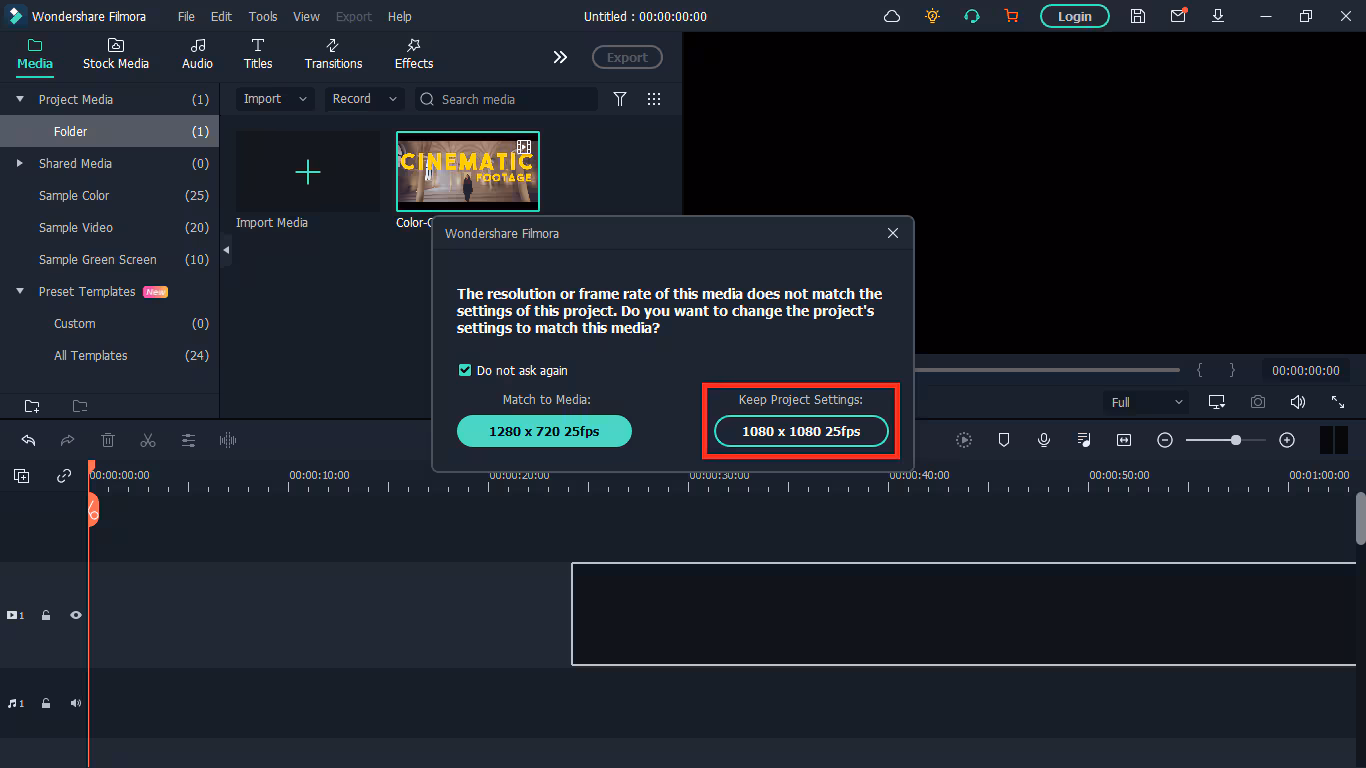Click the Login button

[x=1074, y=16]
